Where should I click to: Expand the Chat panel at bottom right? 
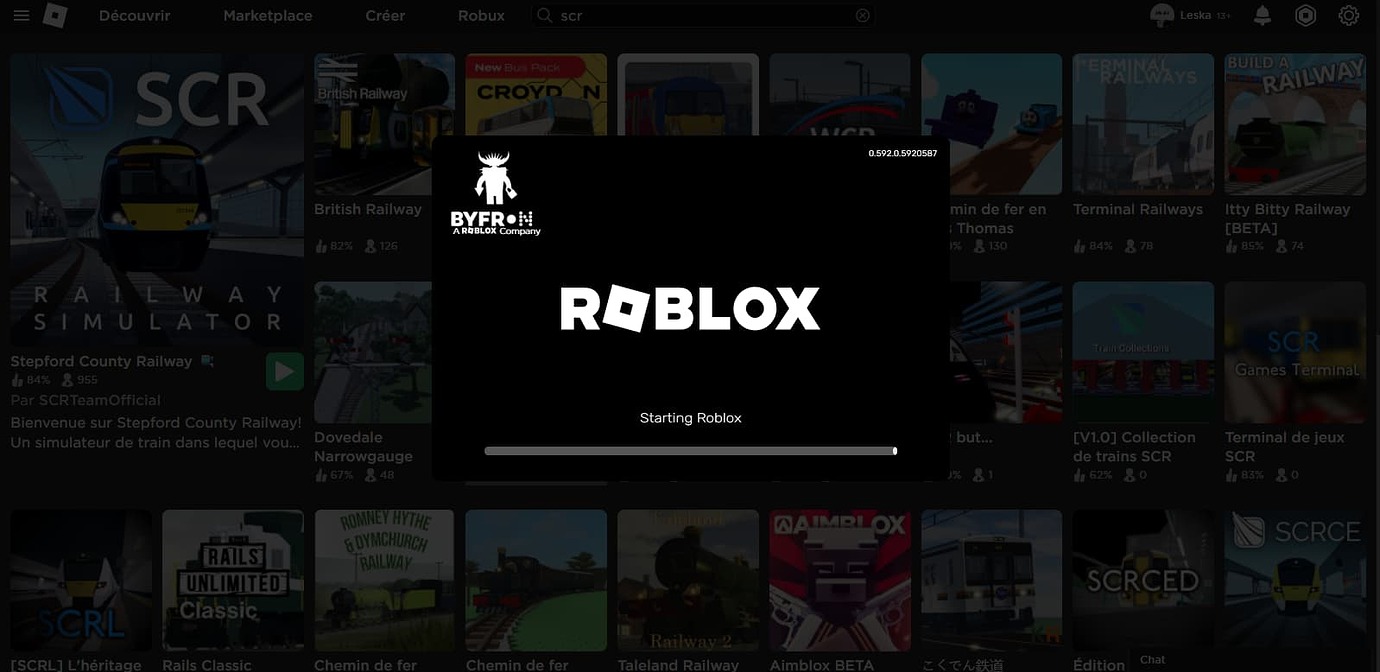click(x=1152, y=659)
